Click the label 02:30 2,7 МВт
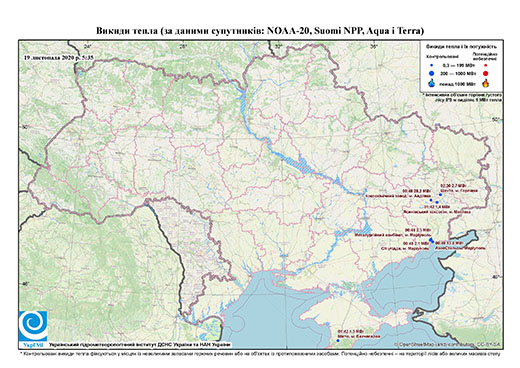This screenshot has width=520, height=368. 453,185
